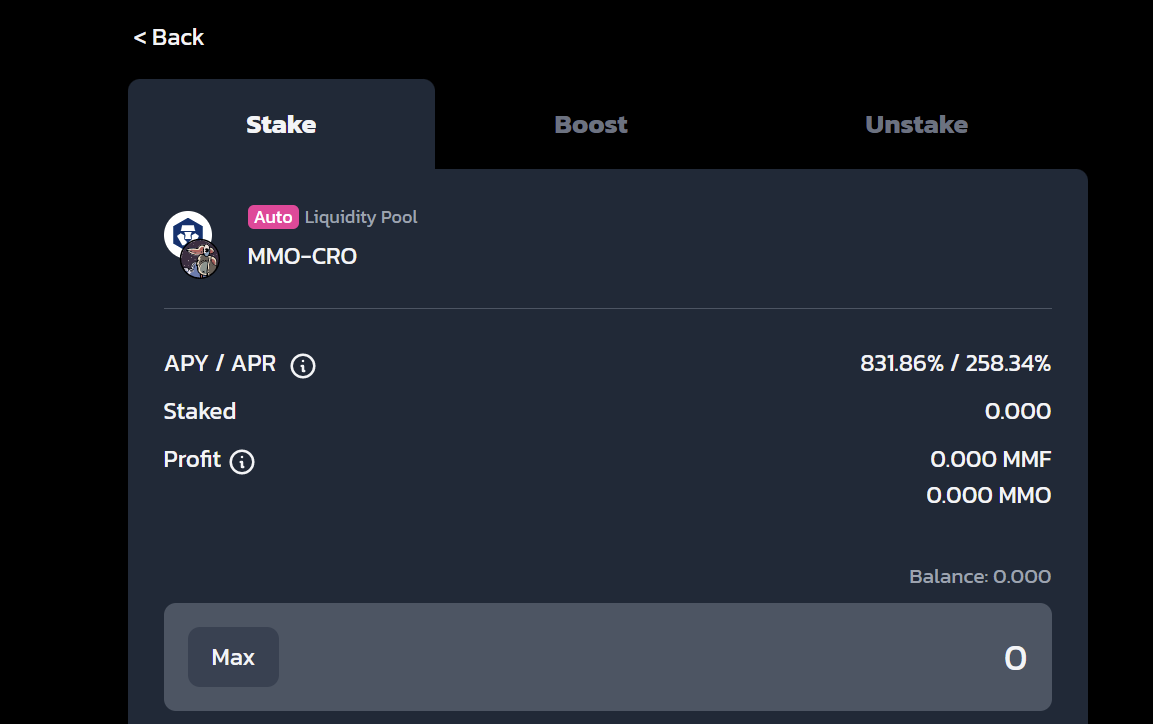Click the pink Auto badge
Viewport: 1153px width, 724px height.
pos(273,217)
